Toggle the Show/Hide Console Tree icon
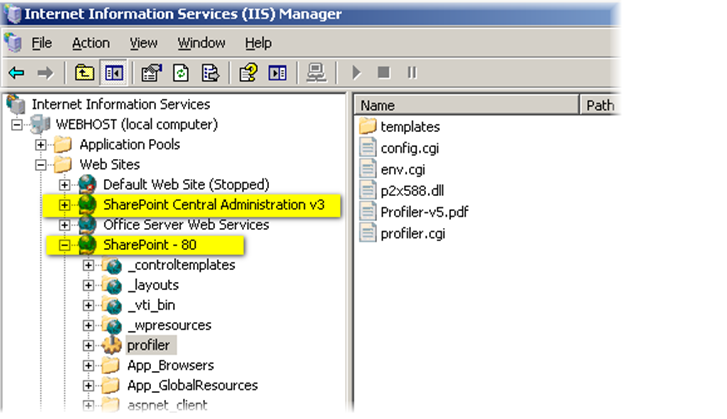Viewport: 727px width, 419px height. pyautogui.click(x=114, y=73)
